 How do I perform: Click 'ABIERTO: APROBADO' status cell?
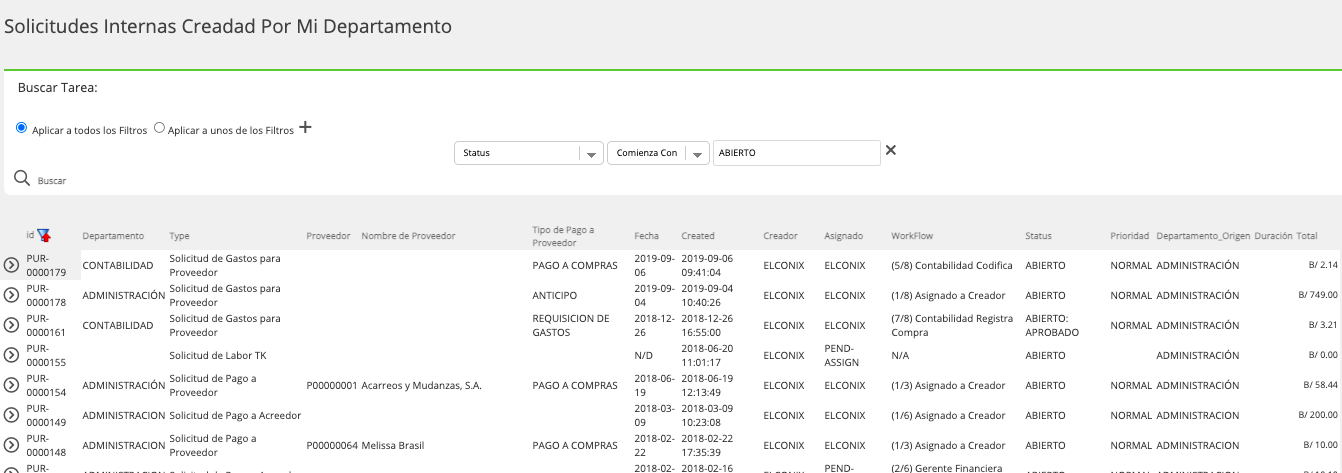pyautogui.click(x=1052, y=325)
